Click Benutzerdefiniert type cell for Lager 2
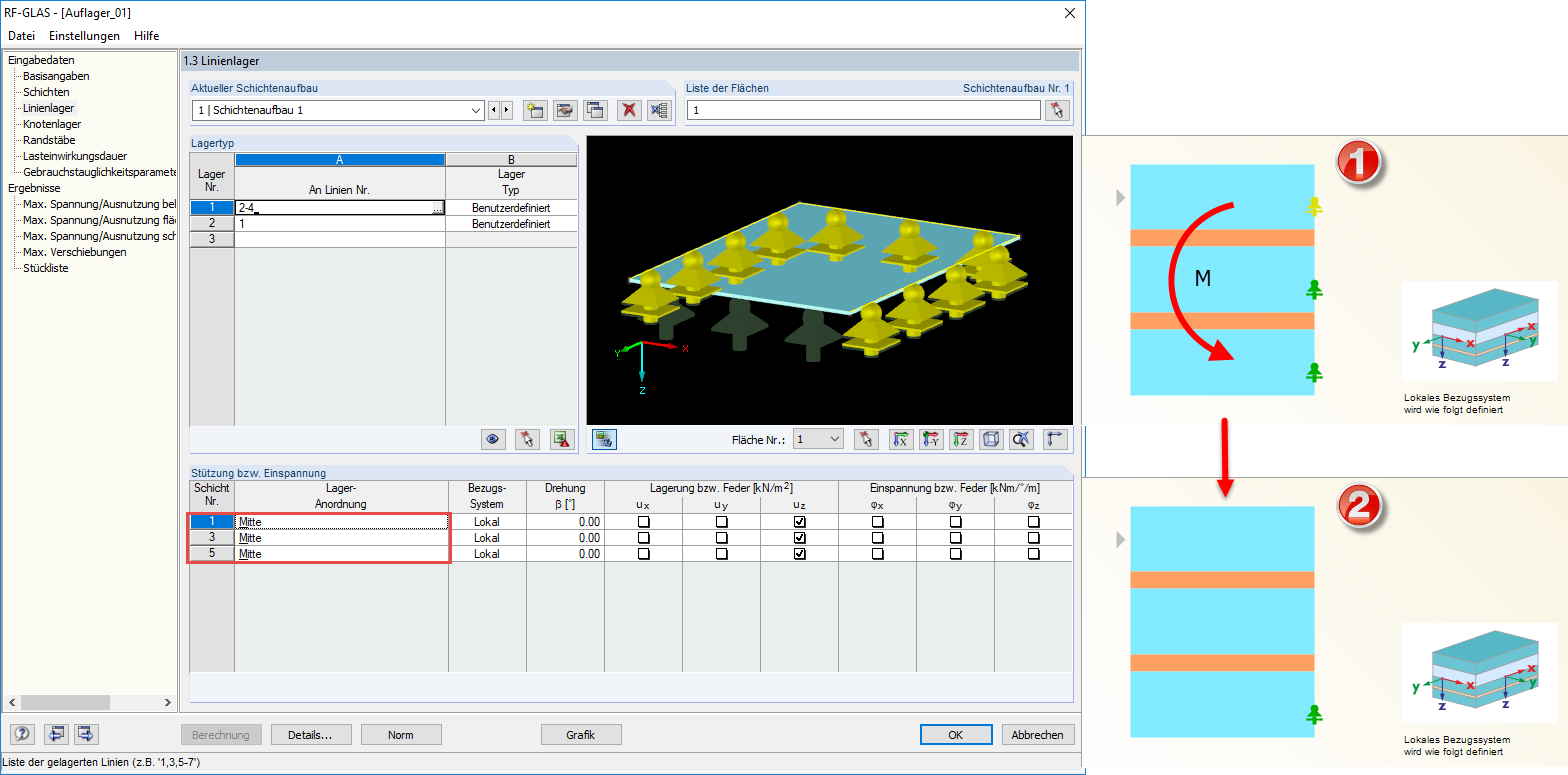 pyautogui.click(x=511, y=224)
